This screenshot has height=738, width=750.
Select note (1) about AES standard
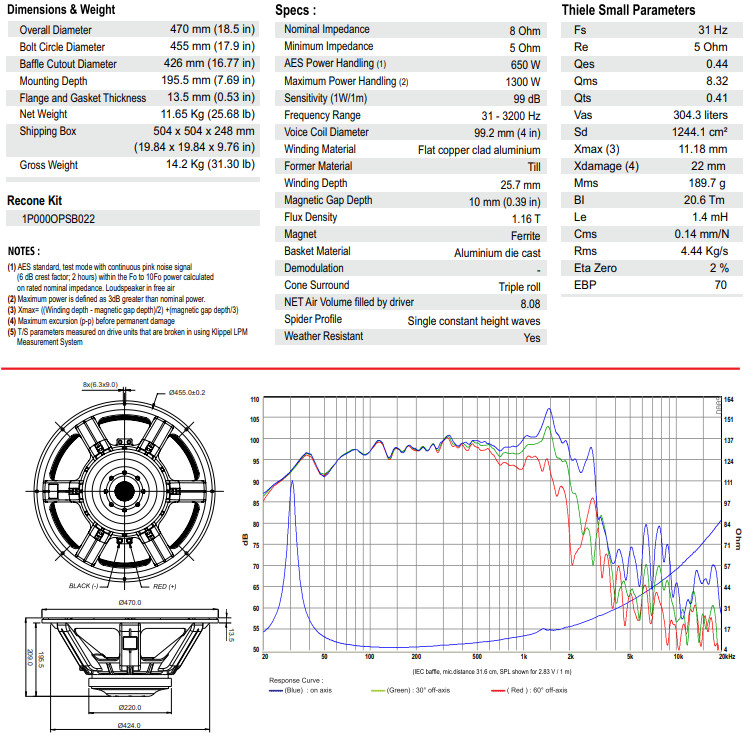pyautogui.click(x=110, y=277)
